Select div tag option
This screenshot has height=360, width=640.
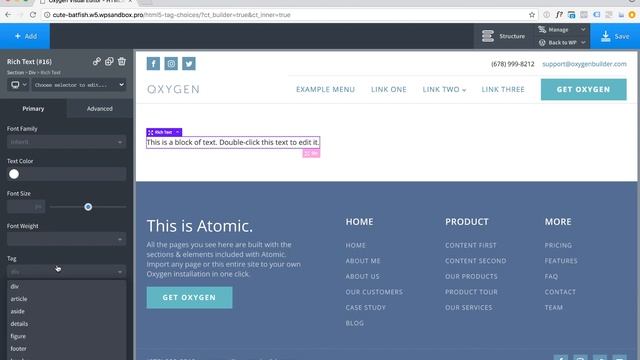(x=66, y=287)
